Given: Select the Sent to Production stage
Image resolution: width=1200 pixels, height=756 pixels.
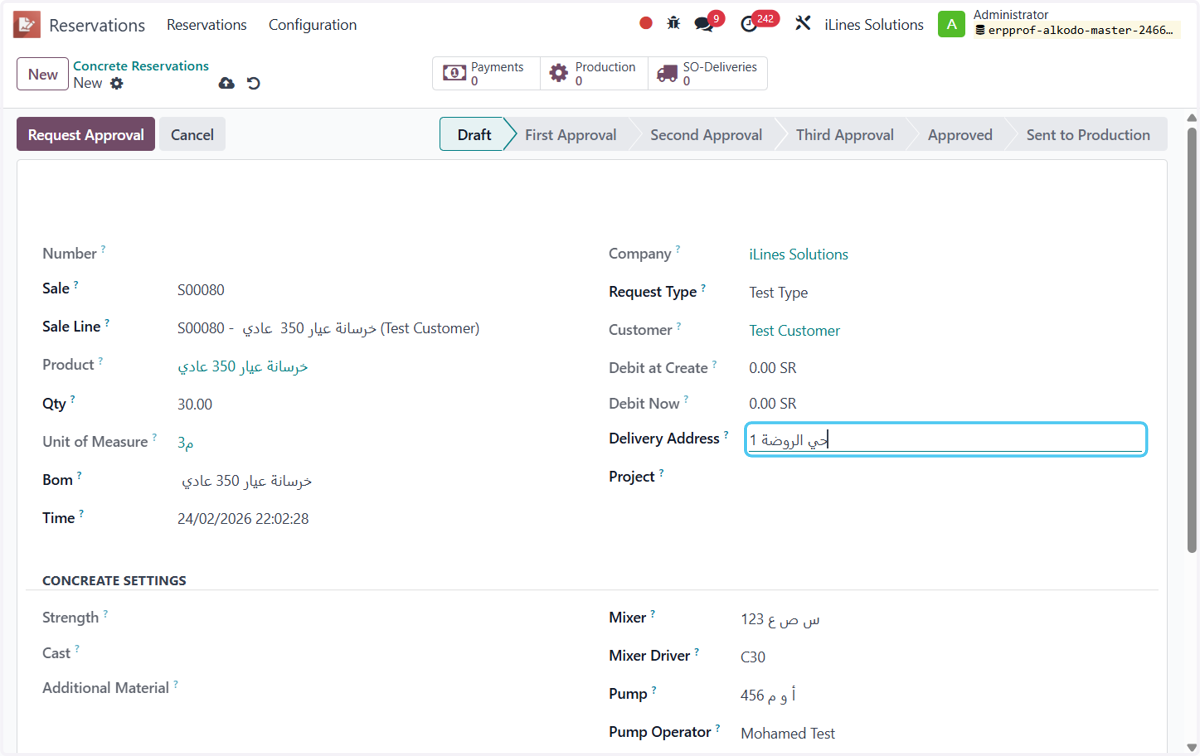Looking at the screenshot, I should [1088, 135].
